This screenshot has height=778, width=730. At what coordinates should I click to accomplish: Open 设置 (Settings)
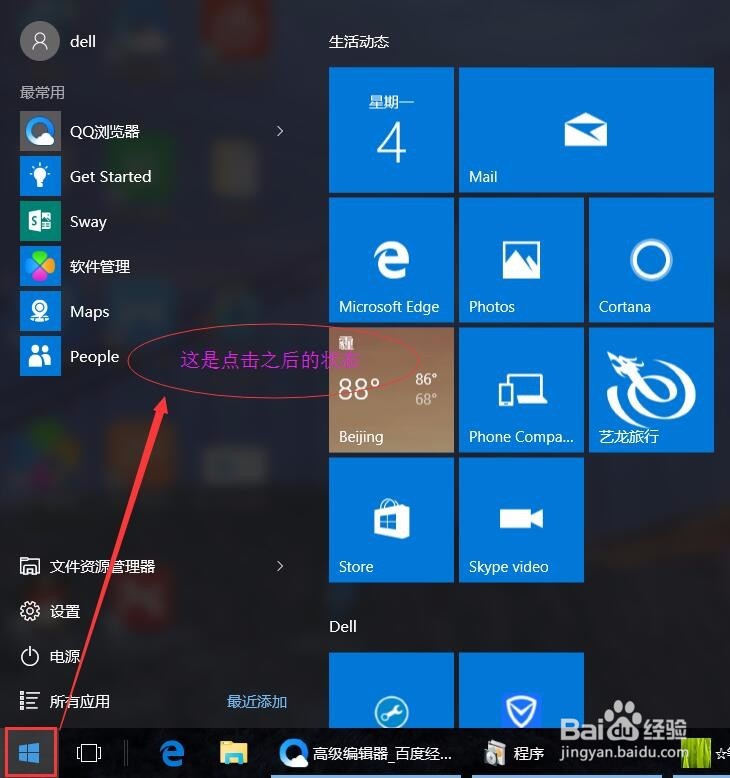point(50,611)
